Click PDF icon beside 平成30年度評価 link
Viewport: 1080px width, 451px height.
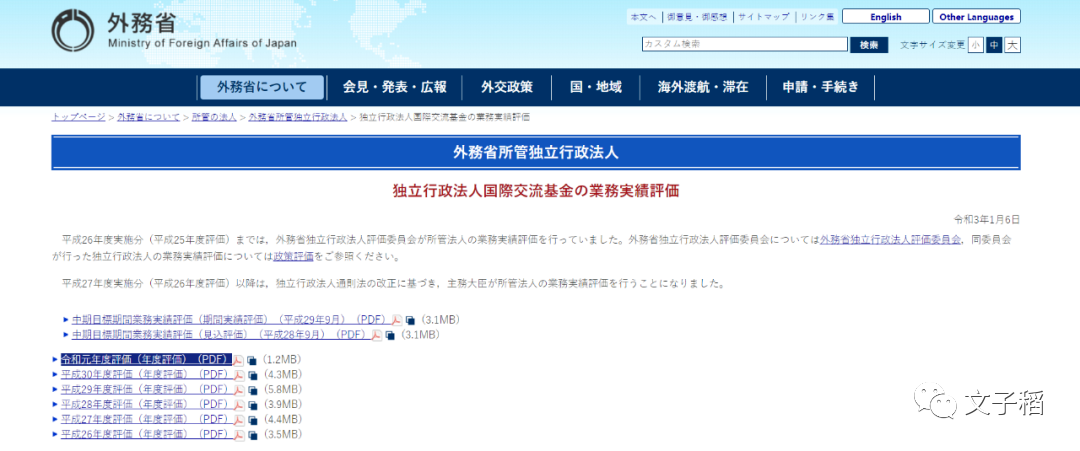click(x=239, y=375)
